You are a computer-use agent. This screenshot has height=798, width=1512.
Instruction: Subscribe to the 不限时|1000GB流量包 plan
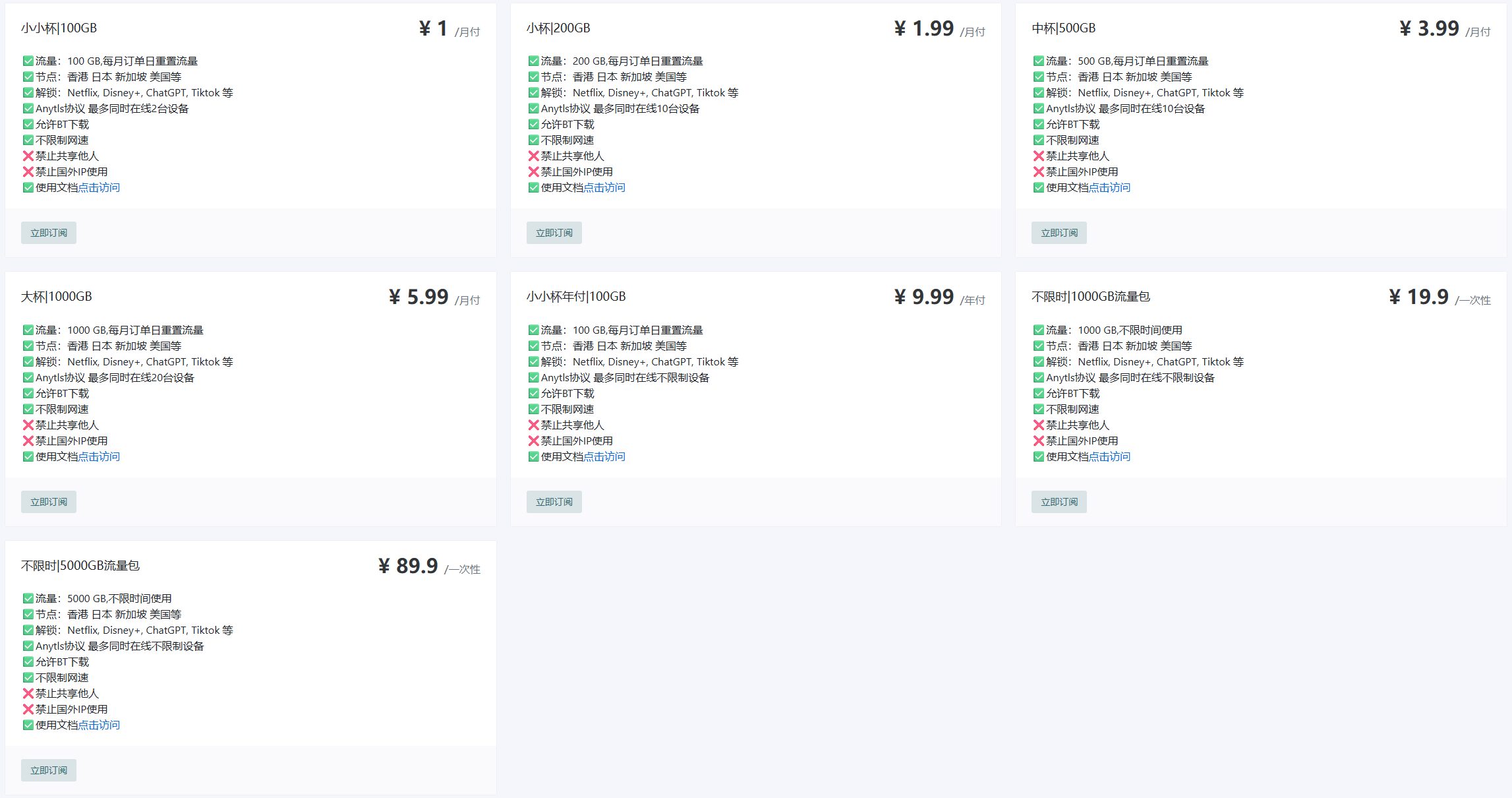click(x=1059, y=502)
